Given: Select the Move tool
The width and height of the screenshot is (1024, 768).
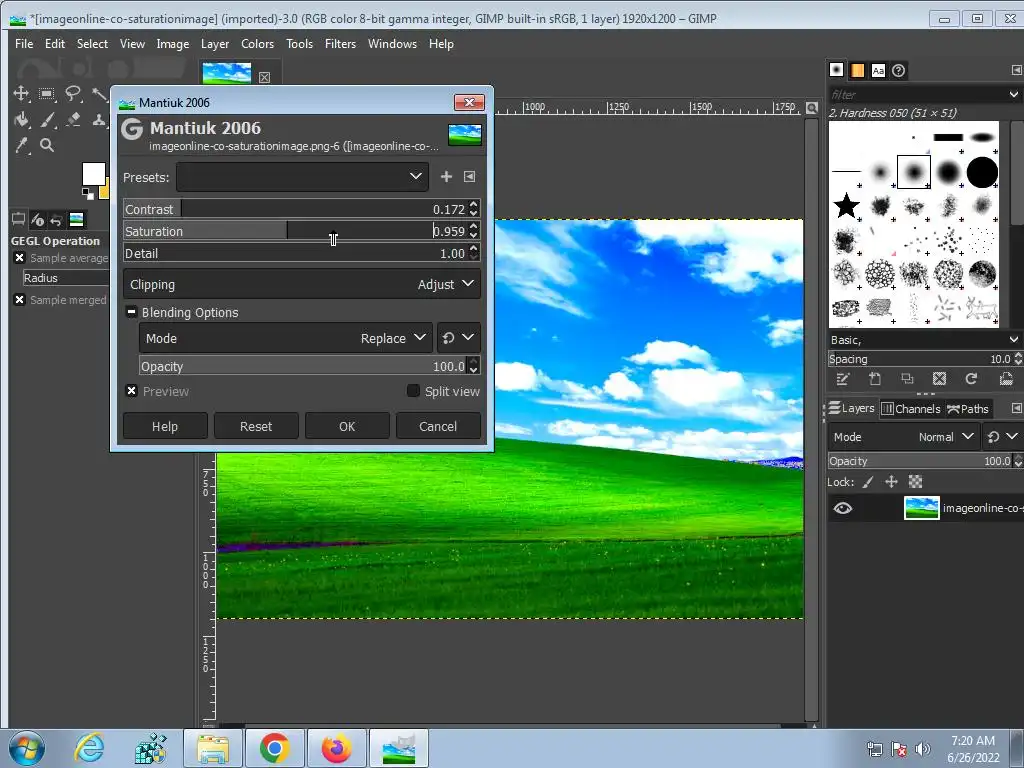Looking at the screenshot, I should 21,93.
